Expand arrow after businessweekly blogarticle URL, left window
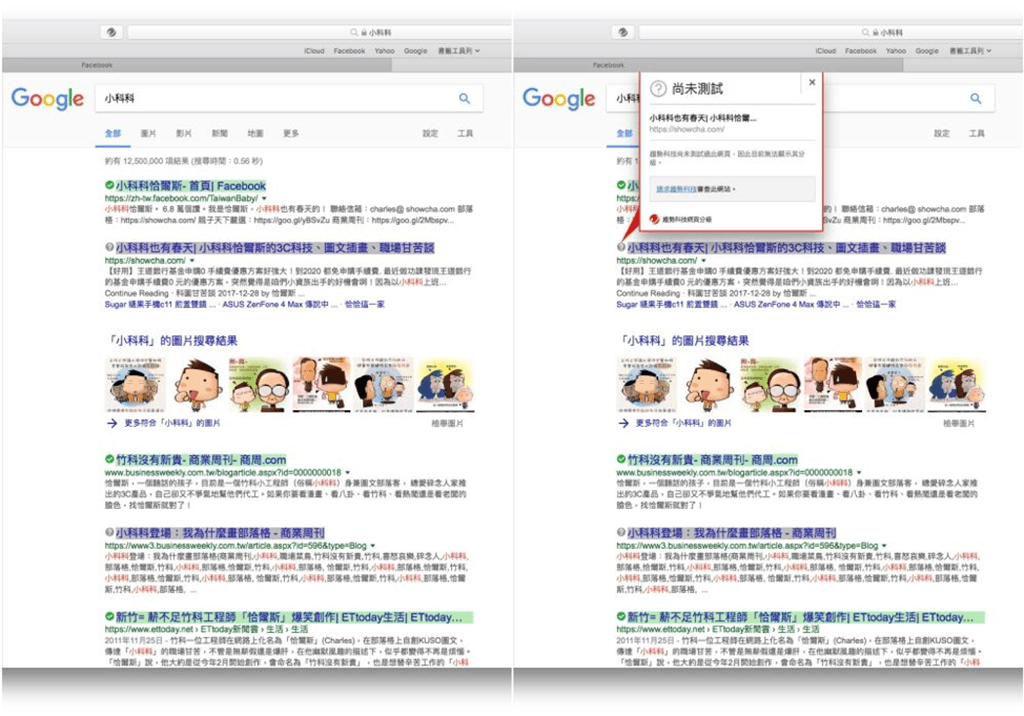The image size is (1024, 716). pos(347,472)
